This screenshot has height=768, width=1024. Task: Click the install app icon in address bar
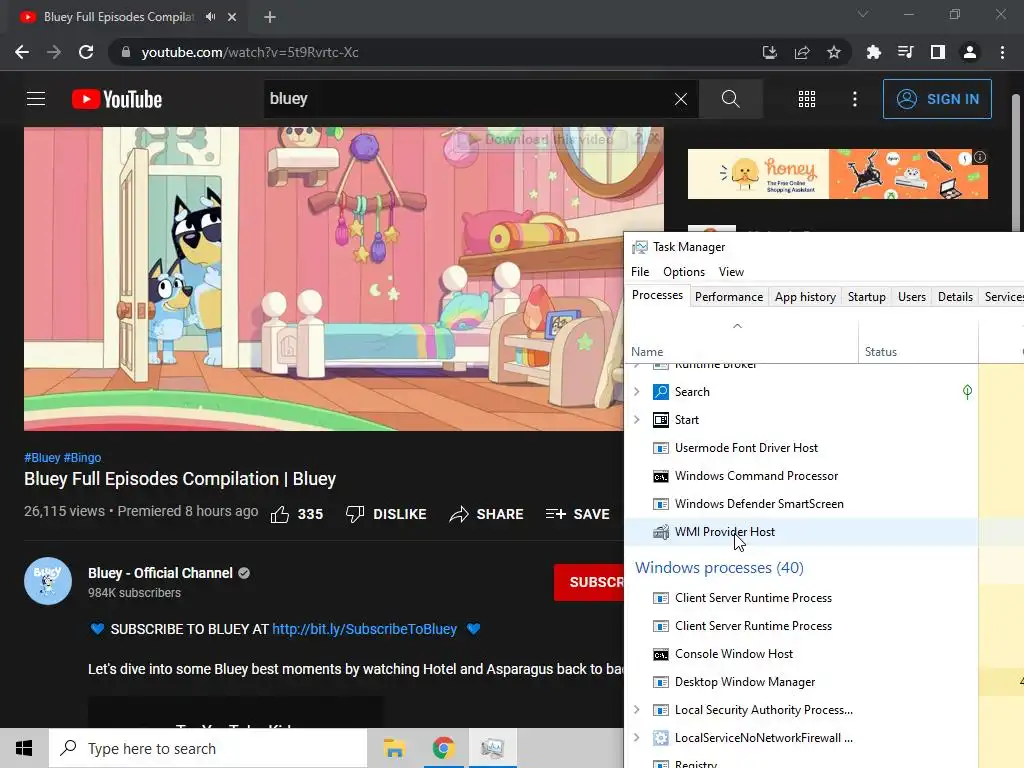click(769, 52)
